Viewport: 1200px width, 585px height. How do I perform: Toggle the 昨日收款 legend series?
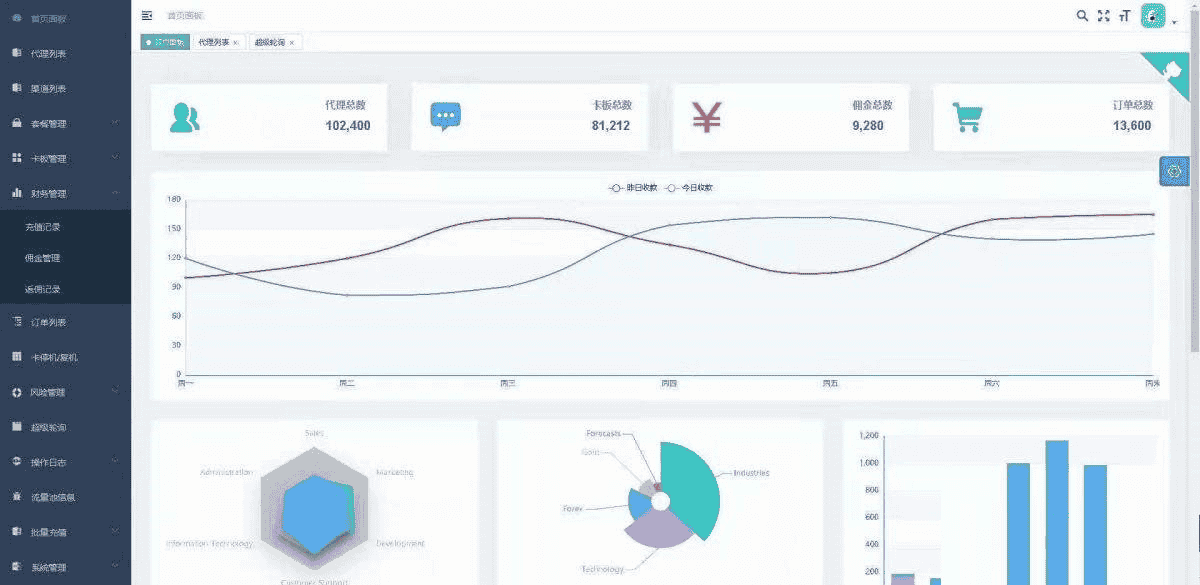point(633,188)
